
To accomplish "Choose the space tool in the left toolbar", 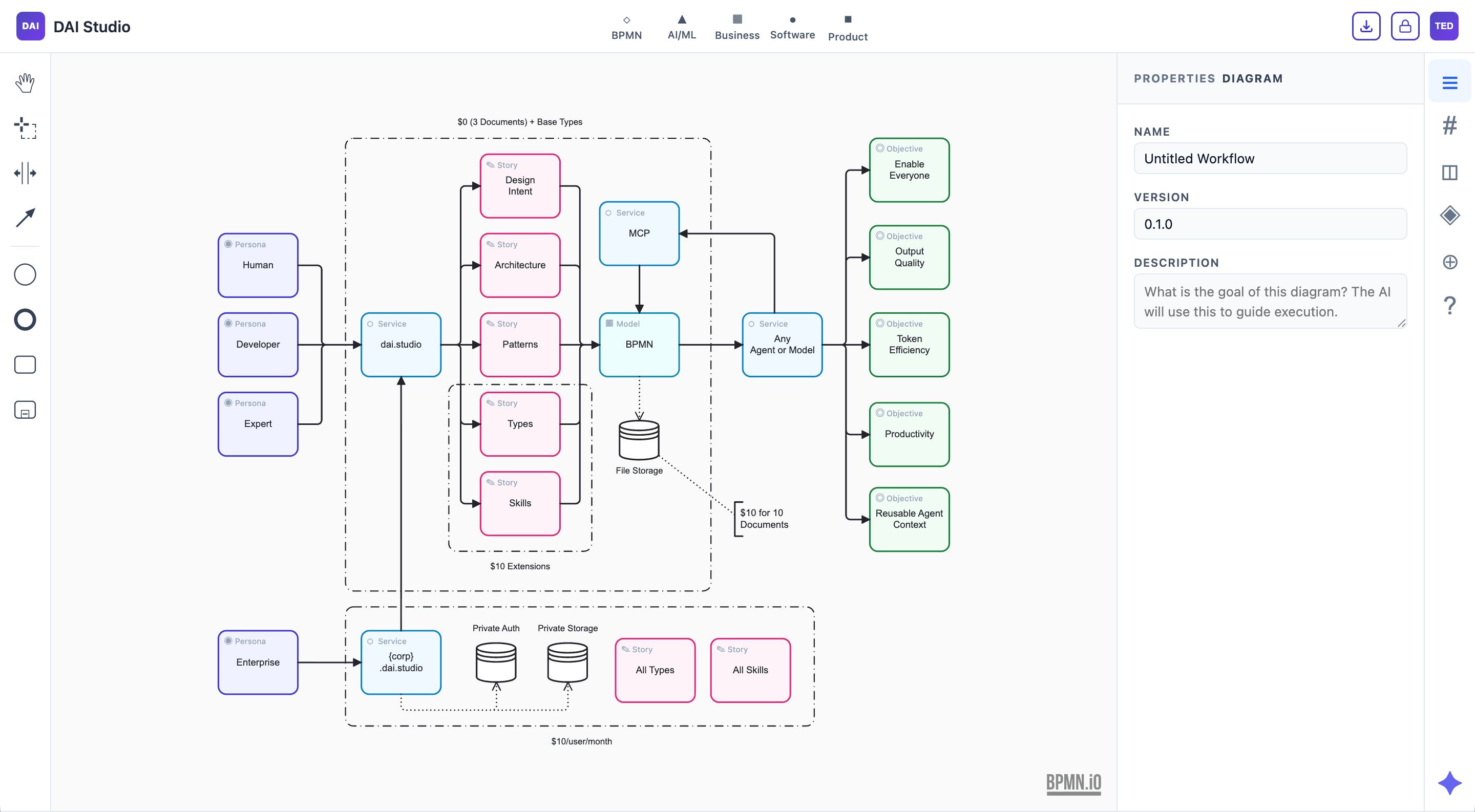I will coord(25,173).
